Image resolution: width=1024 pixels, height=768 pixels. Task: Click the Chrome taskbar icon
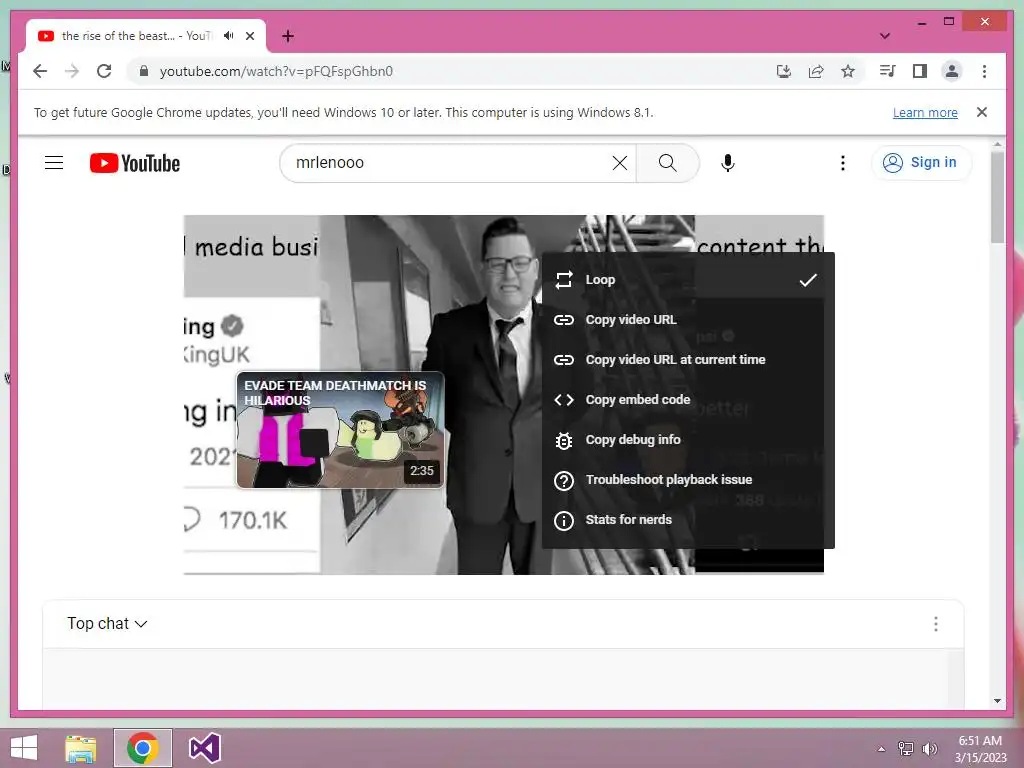point(142,748)
